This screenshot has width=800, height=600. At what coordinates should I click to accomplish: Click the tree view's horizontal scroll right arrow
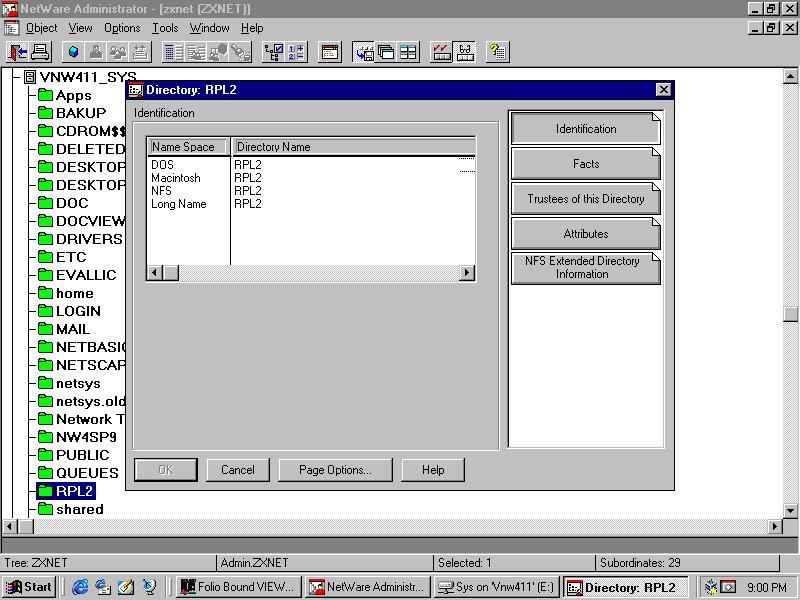point(774,526)
